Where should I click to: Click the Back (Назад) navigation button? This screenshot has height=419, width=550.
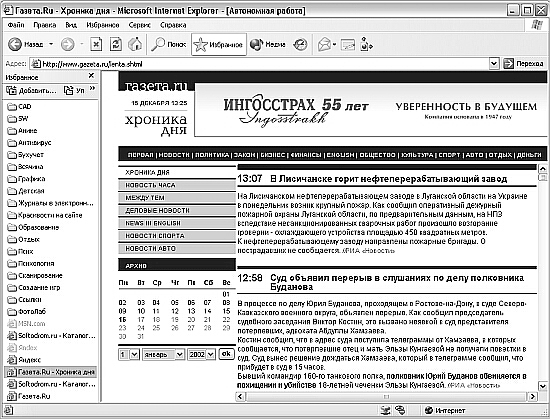pos(25,44)
